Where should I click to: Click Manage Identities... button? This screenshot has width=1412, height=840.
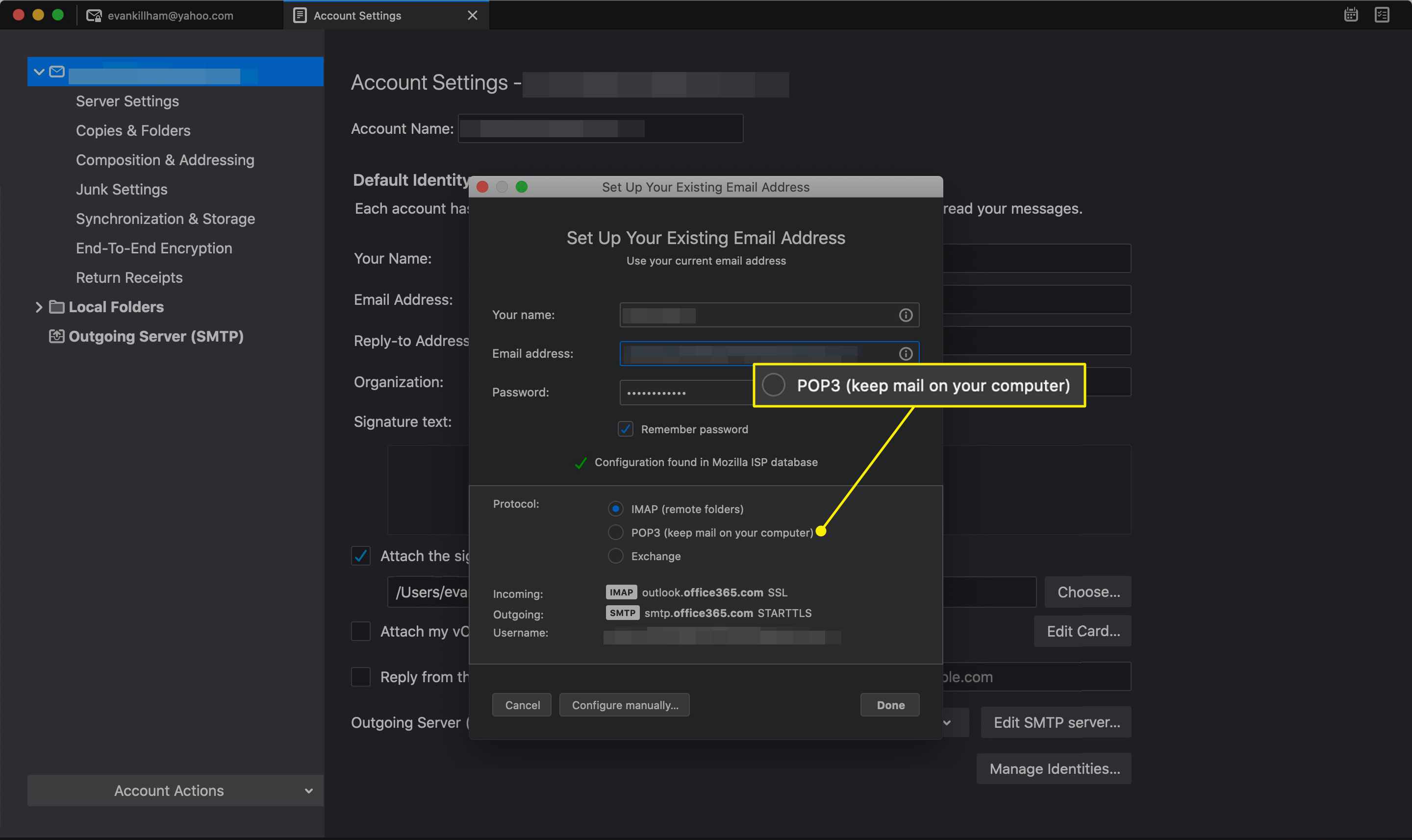pos(1054,768)
